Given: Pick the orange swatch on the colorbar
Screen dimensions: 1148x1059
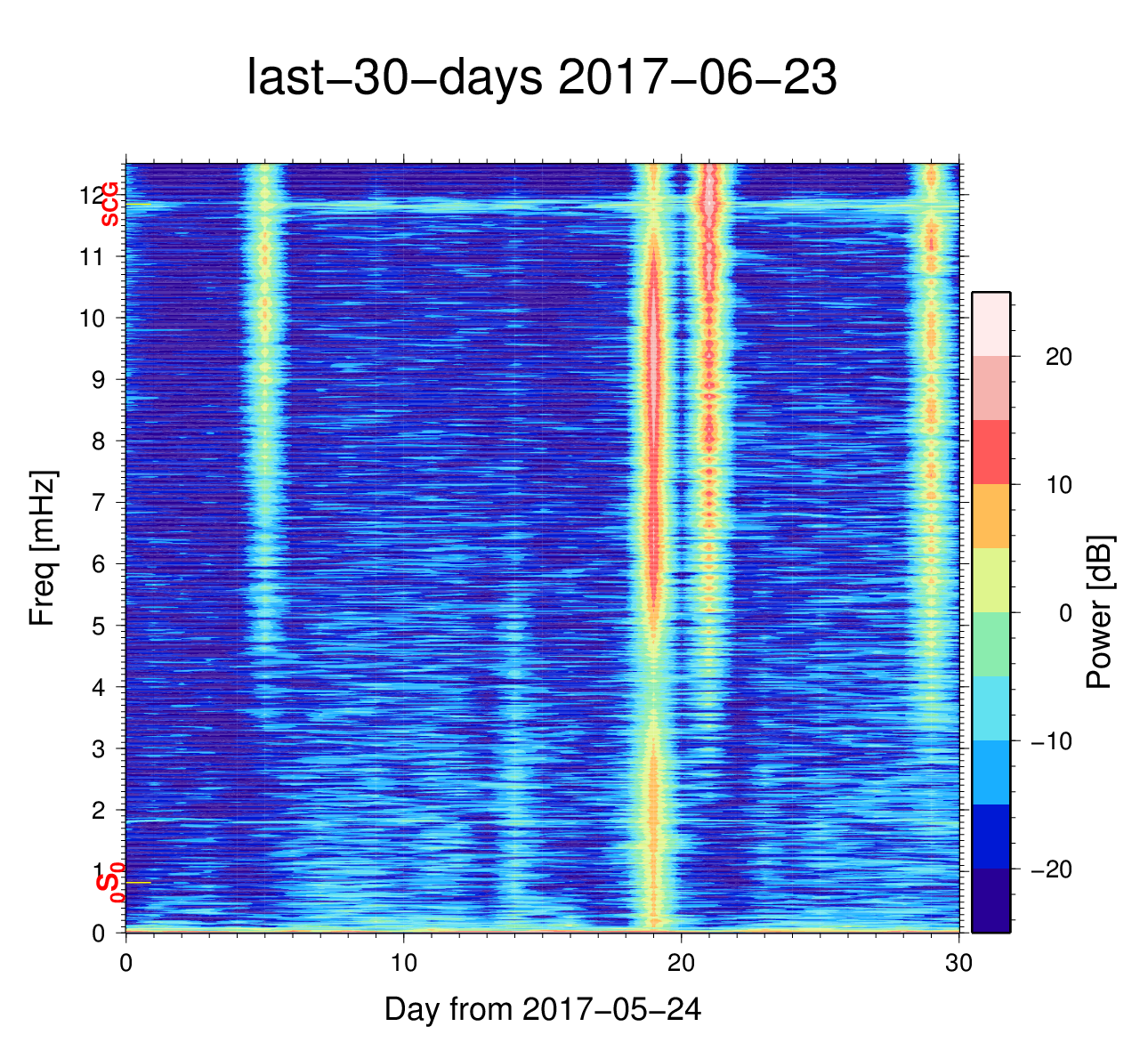Looking at the screenshot, I should click(x=990, y=516).
